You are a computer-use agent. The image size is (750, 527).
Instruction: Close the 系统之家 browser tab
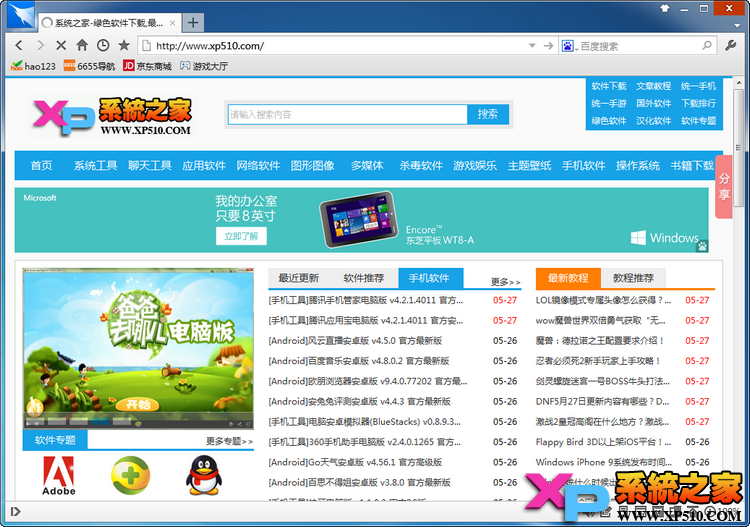[x=172, y=22]
